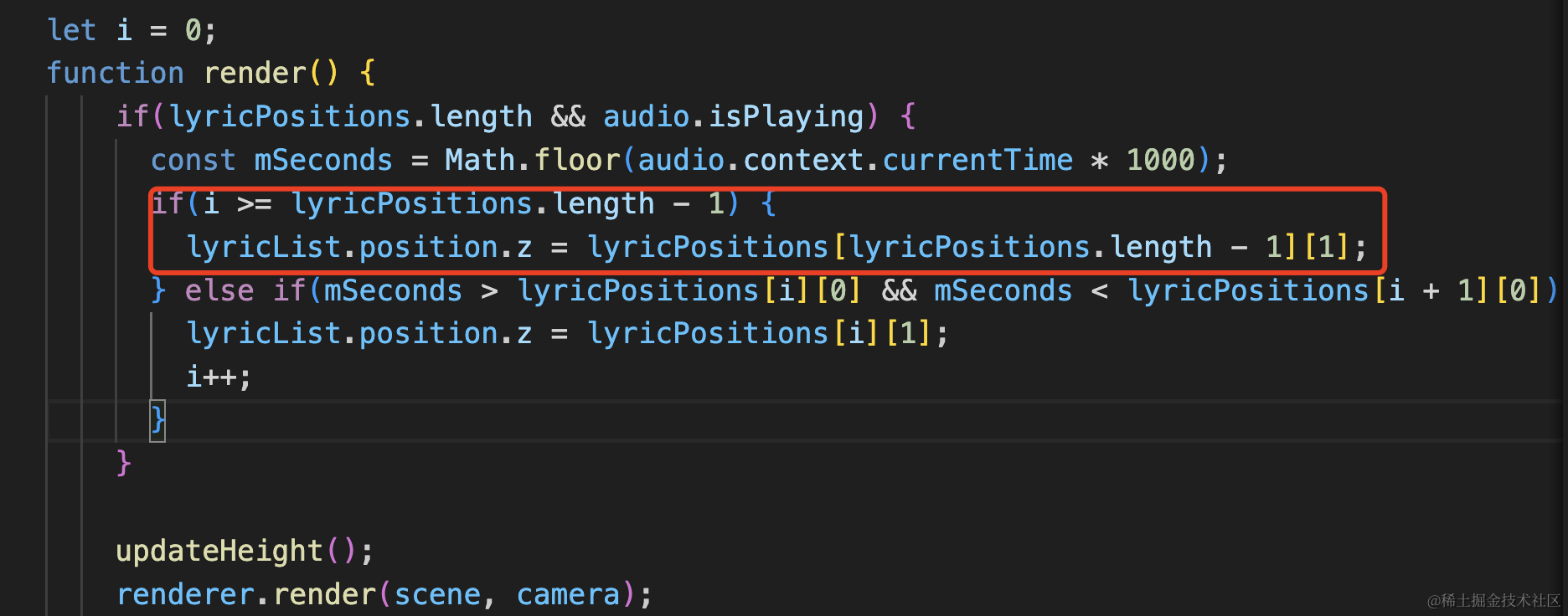Click the 'let' keyword on first line
The width and height of the screenshot is (1568, 616).
(72, 30)
